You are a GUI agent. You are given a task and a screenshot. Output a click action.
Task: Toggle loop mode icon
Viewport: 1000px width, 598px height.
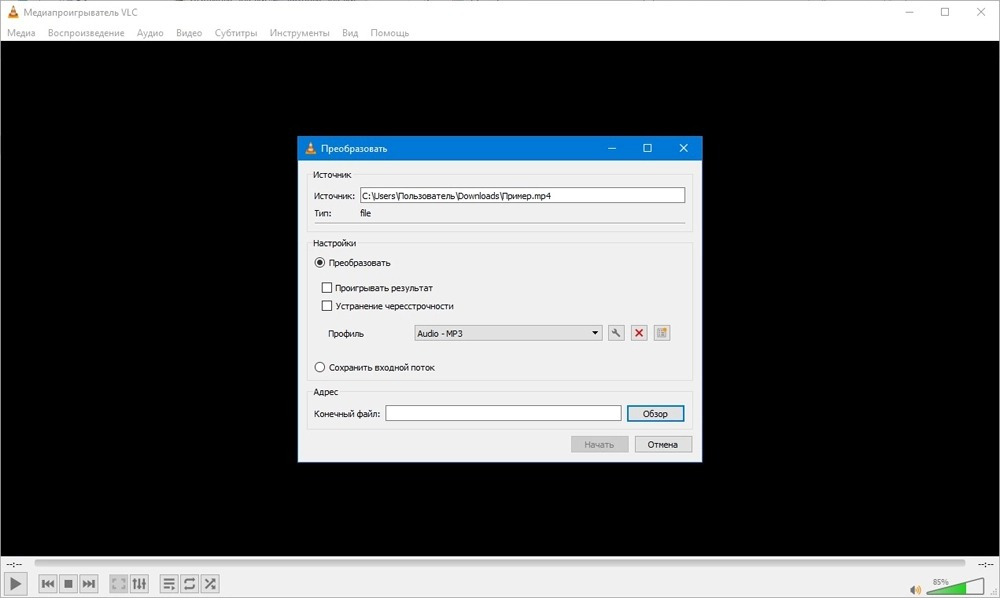(189, 583)
